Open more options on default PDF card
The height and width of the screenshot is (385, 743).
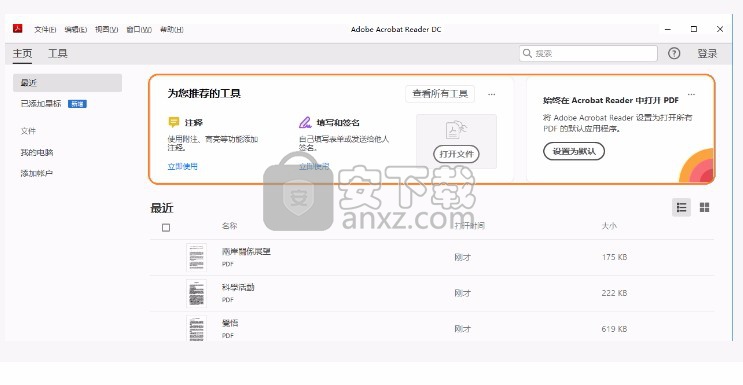691,94
